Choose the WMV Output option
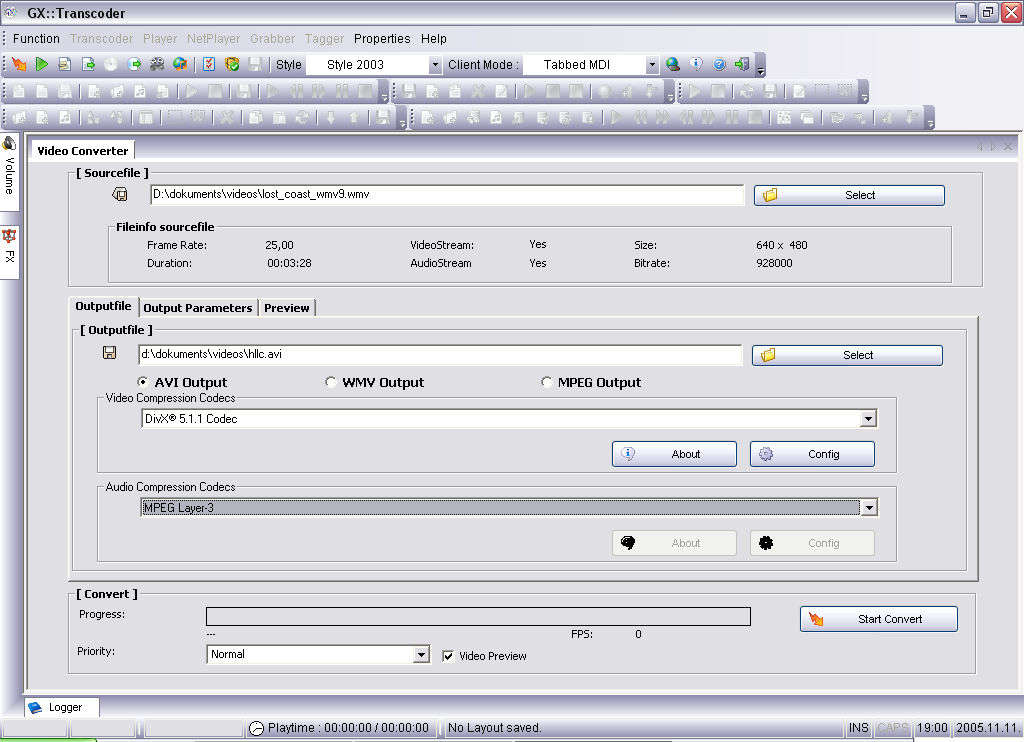 (x=331, y=382)
